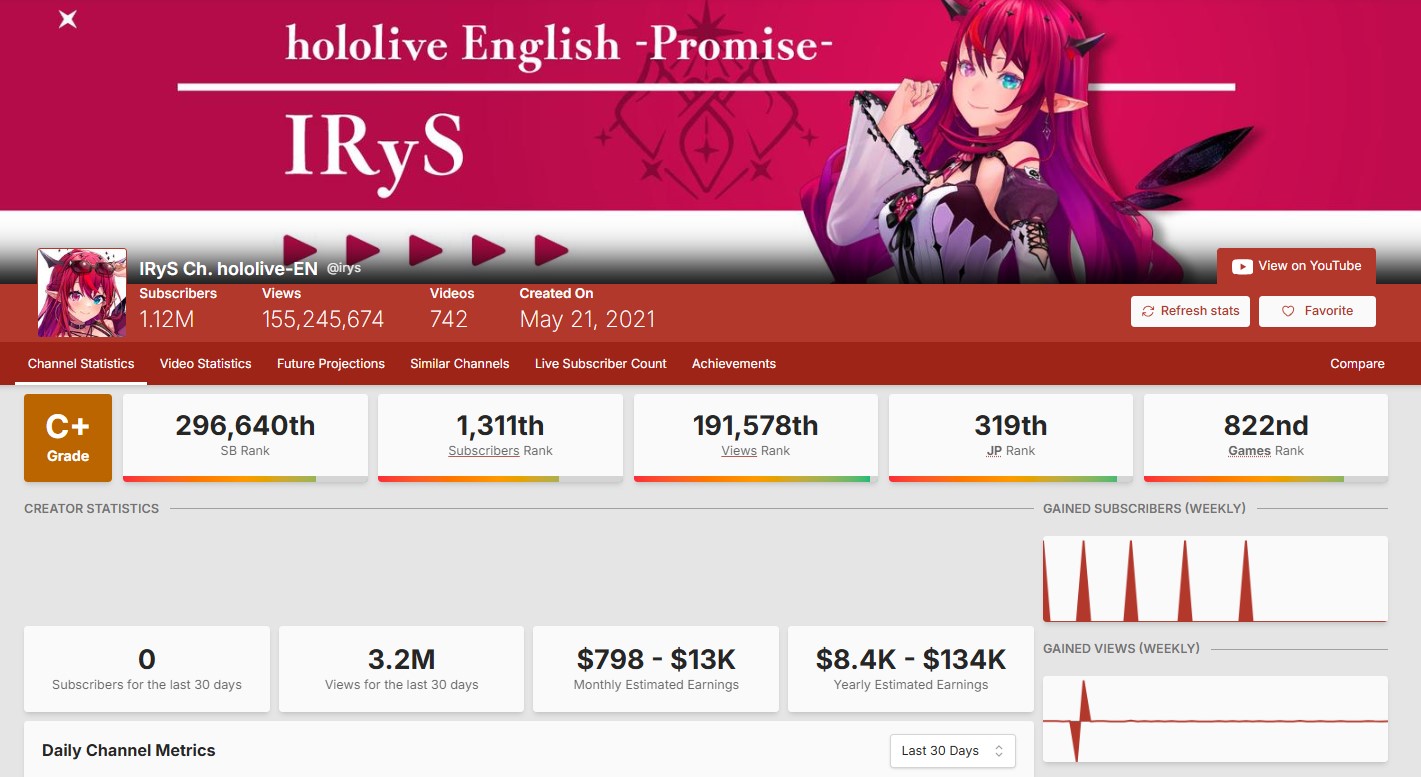Click the 155,245,674 views count
The height and width of the screenshot is (777, 1421).
[323, 319]
